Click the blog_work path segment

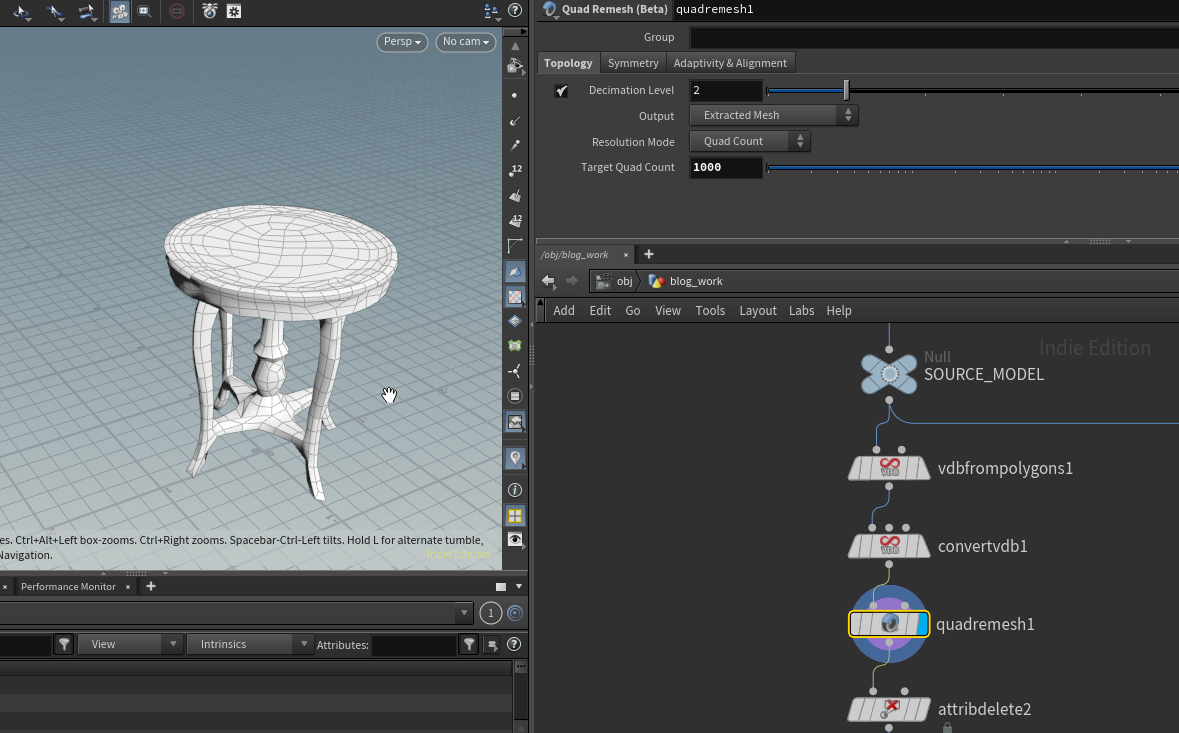pyautogui.click(x=686, y=281)
